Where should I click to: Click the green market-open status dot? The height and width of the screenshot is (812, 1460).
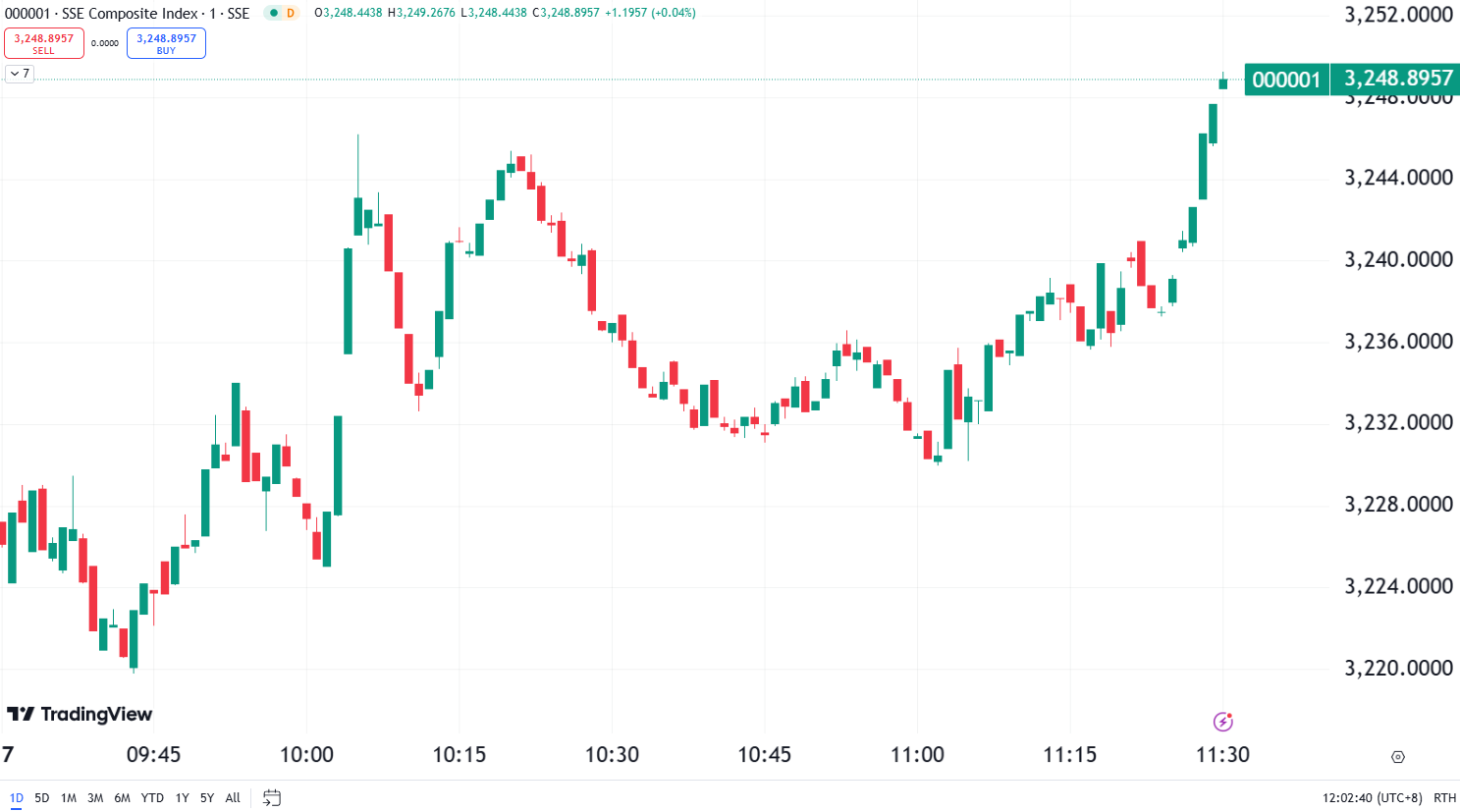tap(274, 13)
